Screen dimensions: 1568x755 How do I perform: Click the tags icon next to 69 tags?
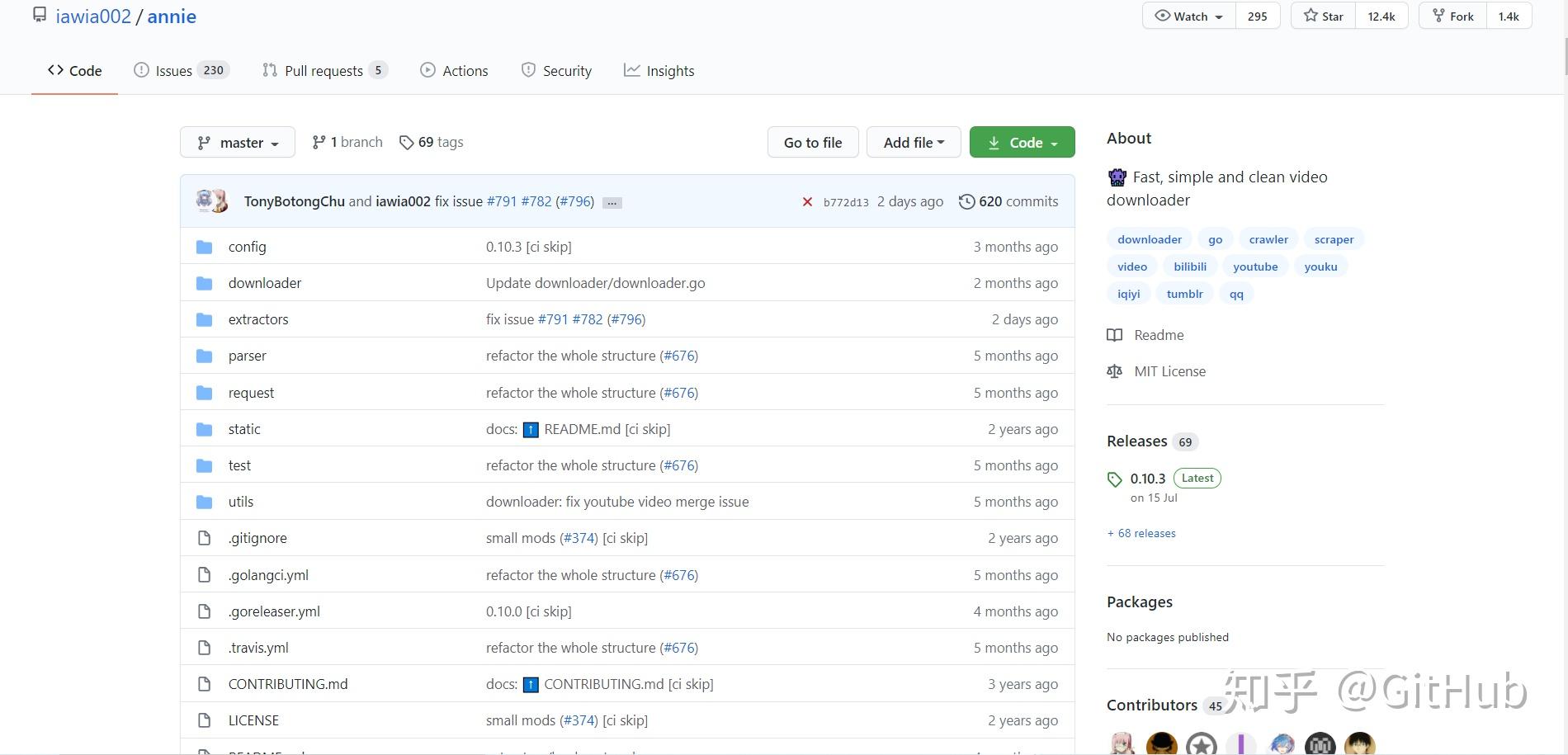pos(407,142)
